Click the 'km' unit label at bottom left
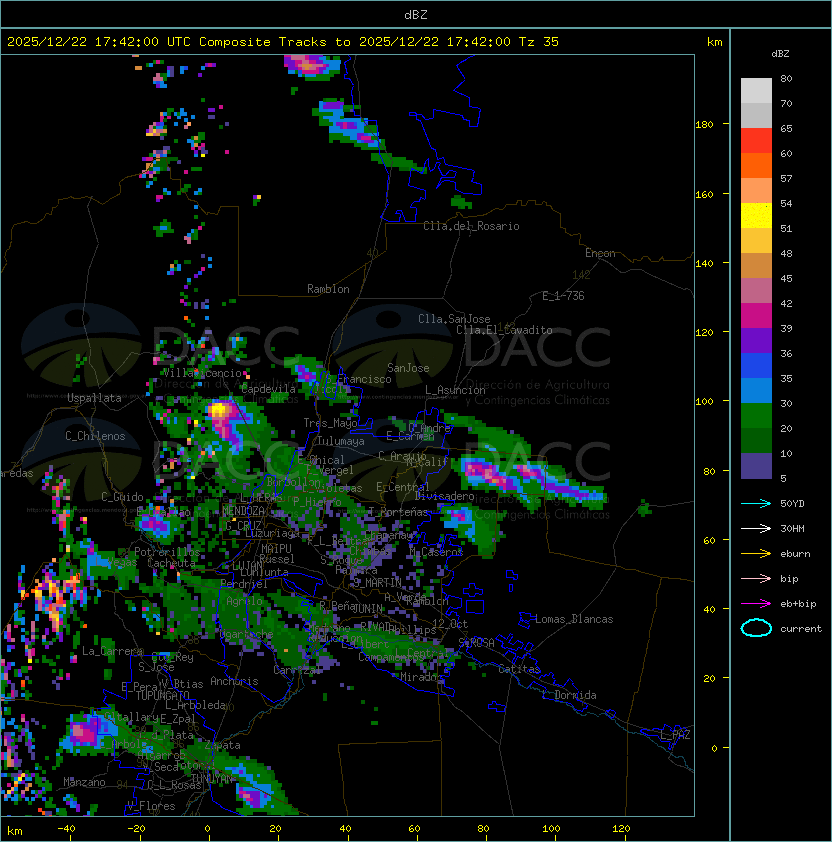Screen dimensions: 832x842 click(15, 831)
